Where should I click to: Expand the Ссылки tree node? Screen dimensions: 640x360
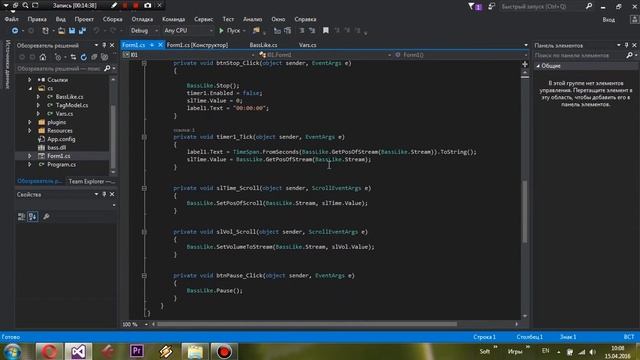coord(30,80)
